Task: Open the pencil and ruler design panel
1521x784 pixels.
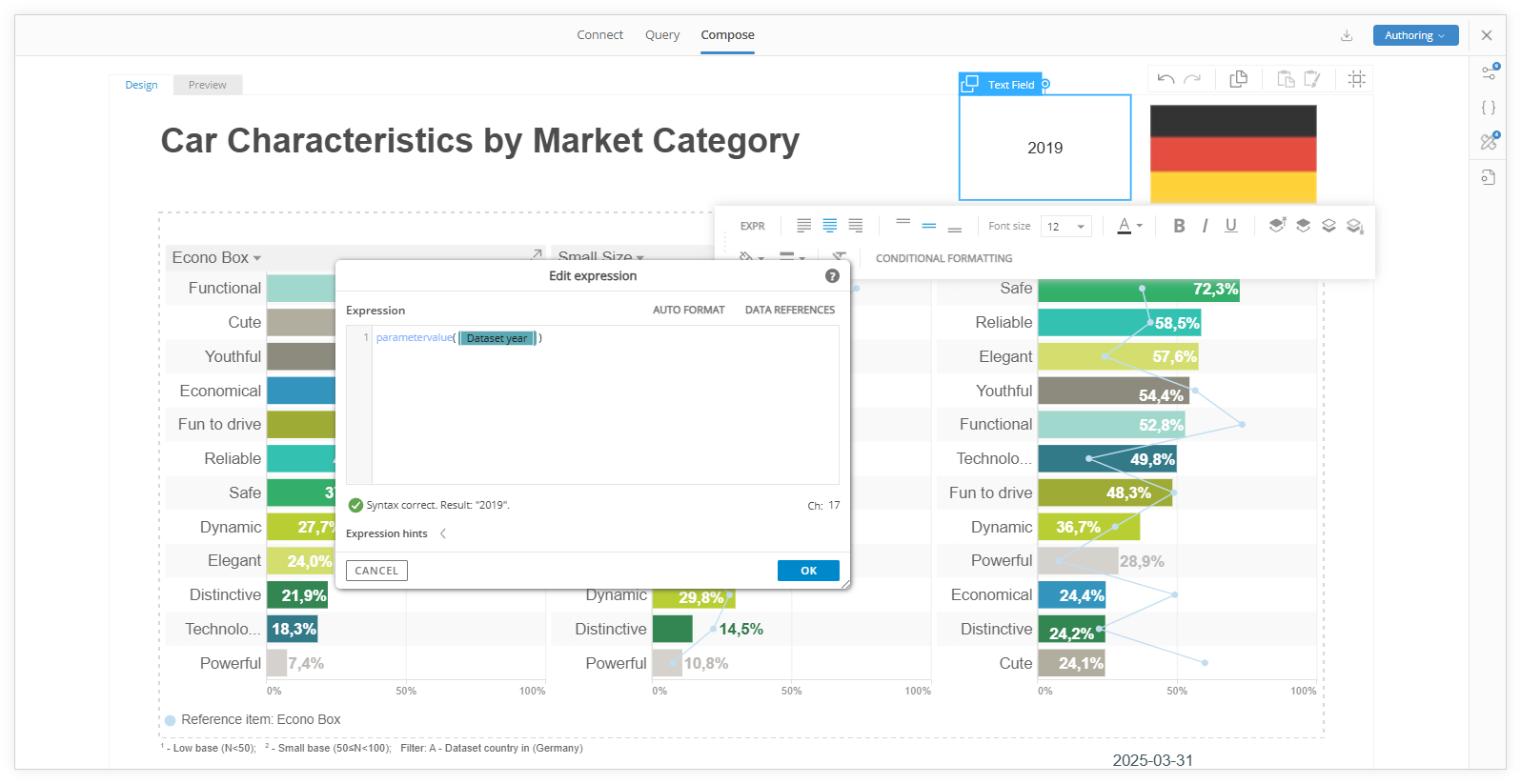Action: 1489,142
